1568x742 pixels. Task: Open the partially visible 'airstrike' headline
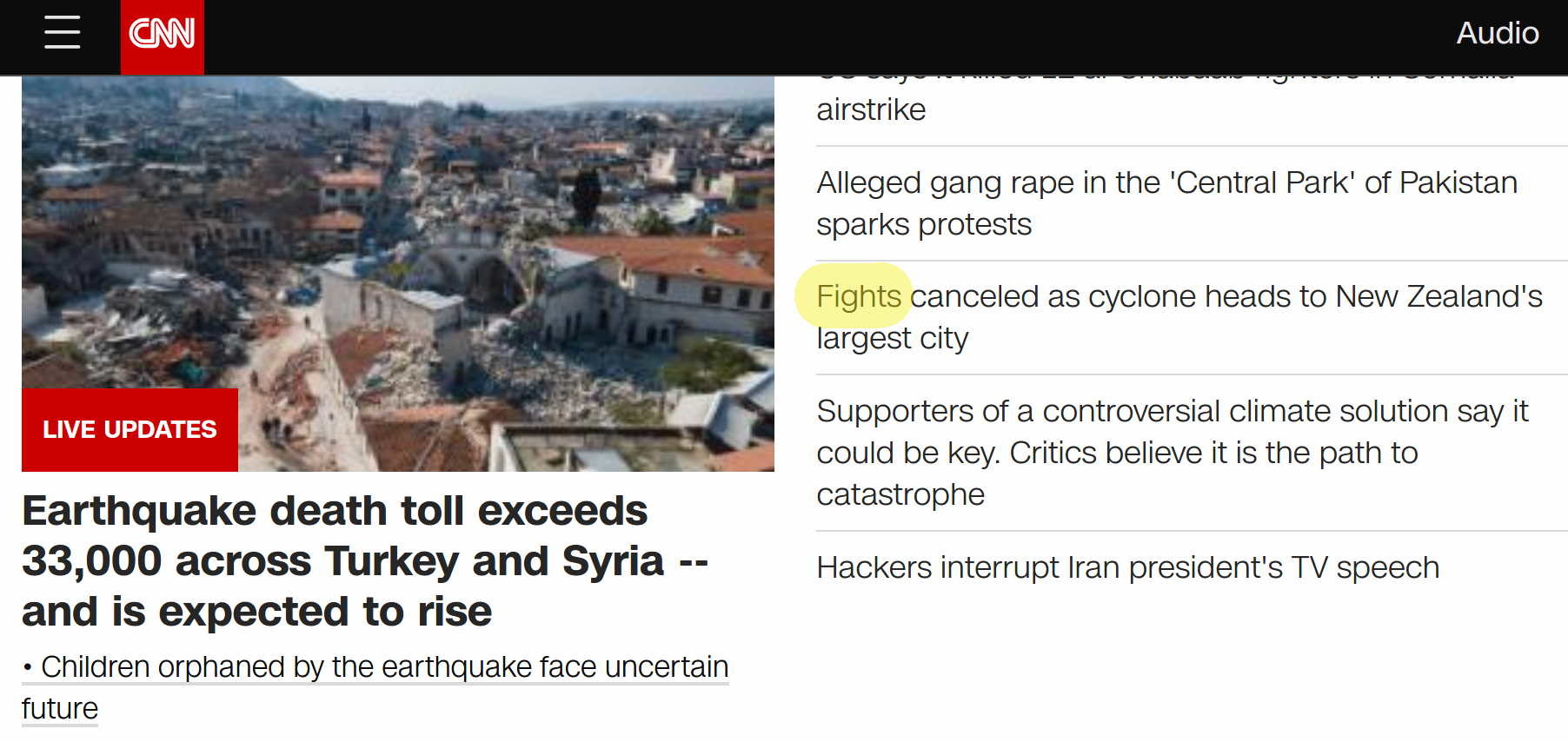(871, 109)
